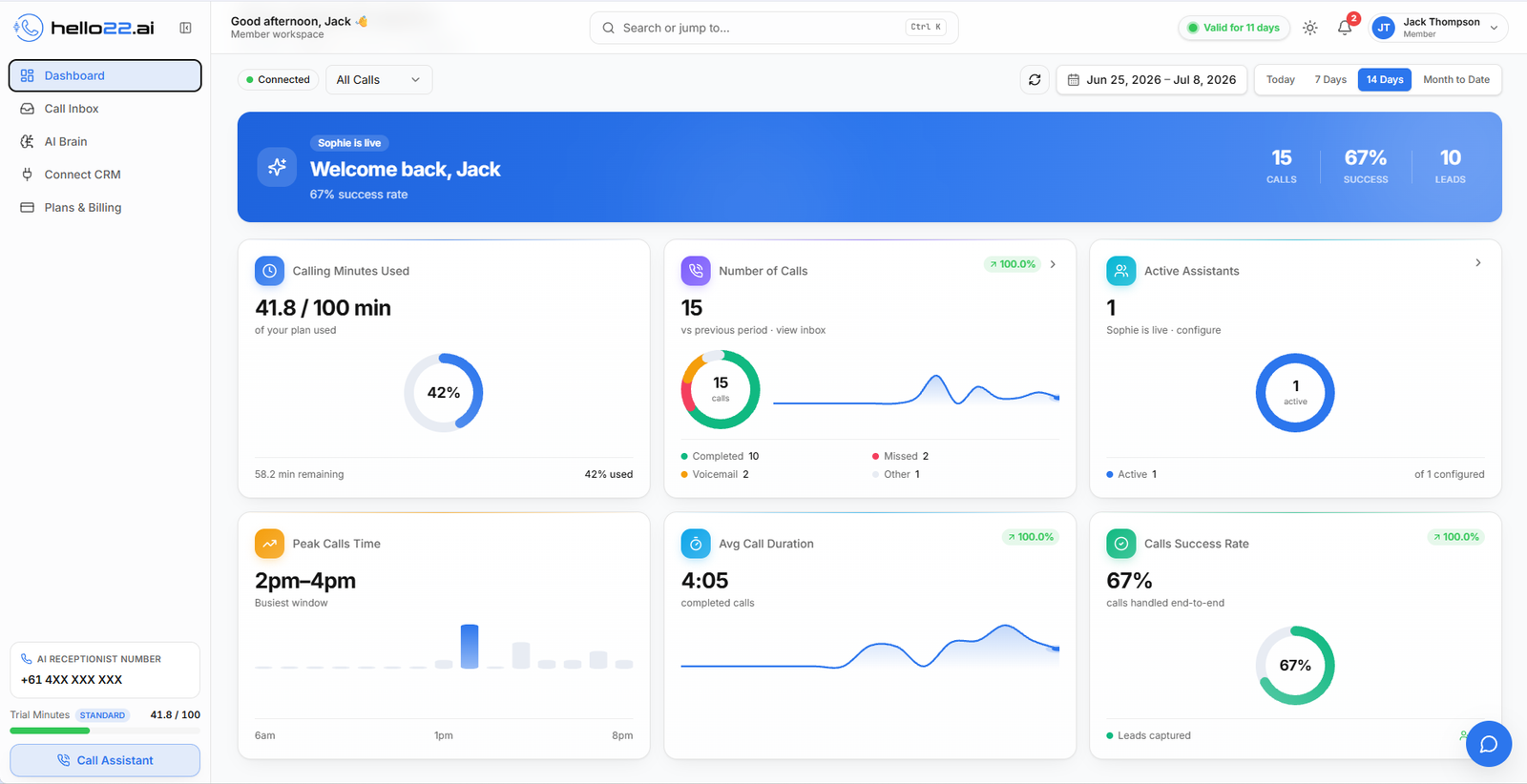This screenshot has width=1527, height=784.
Task: Toggle light/dark theme sun icon
Action: coord(1310,28)
